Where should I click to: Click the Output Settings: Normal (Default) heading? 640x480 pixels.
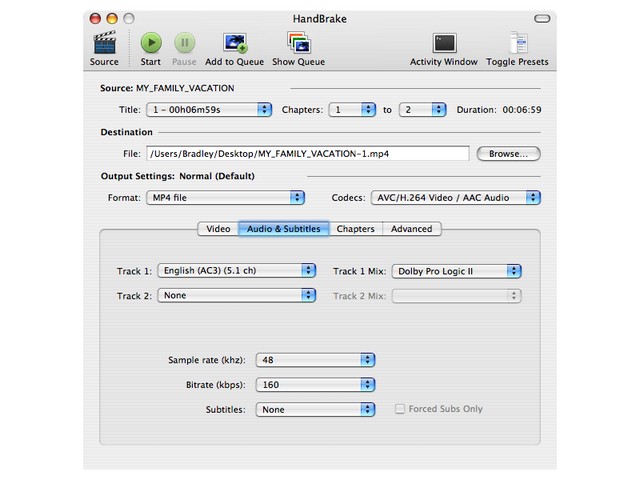click(x=178, y=176)
